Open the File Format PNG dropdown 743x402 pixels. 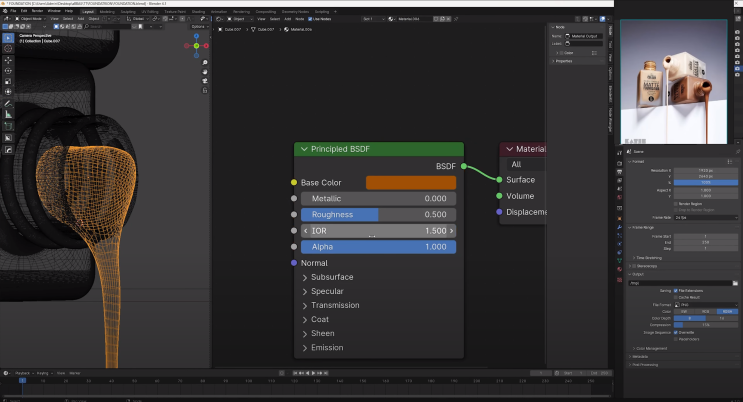[x=706, y=304]
